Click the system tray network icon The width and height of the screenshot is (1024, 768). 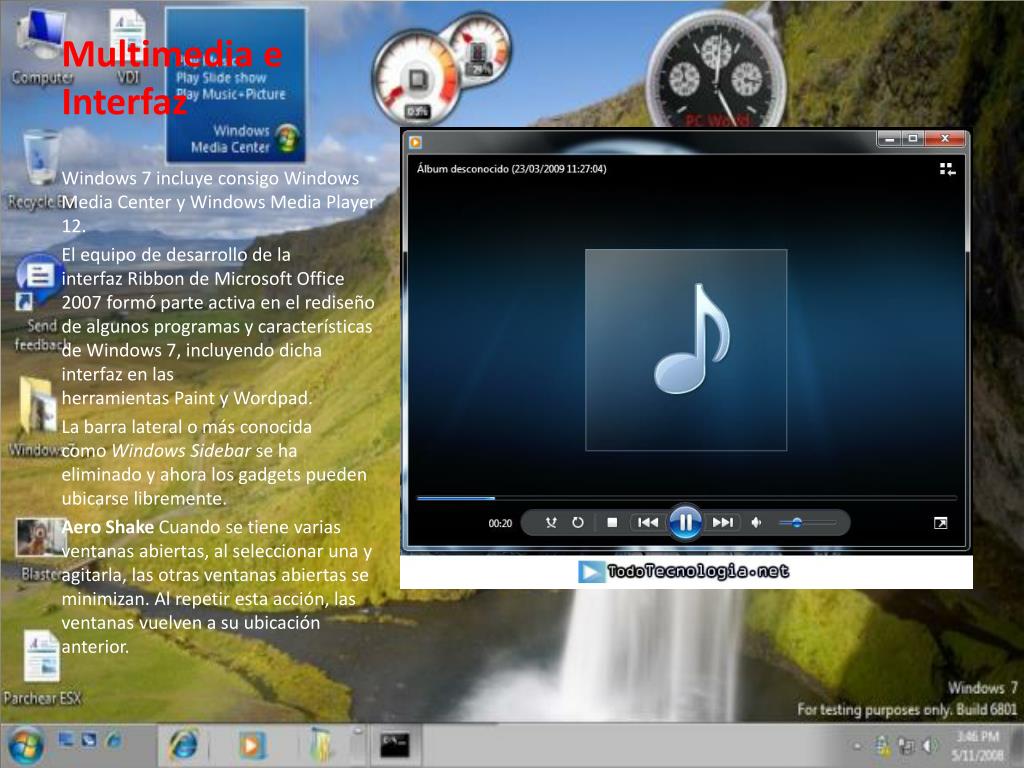[x=906, y=745]
